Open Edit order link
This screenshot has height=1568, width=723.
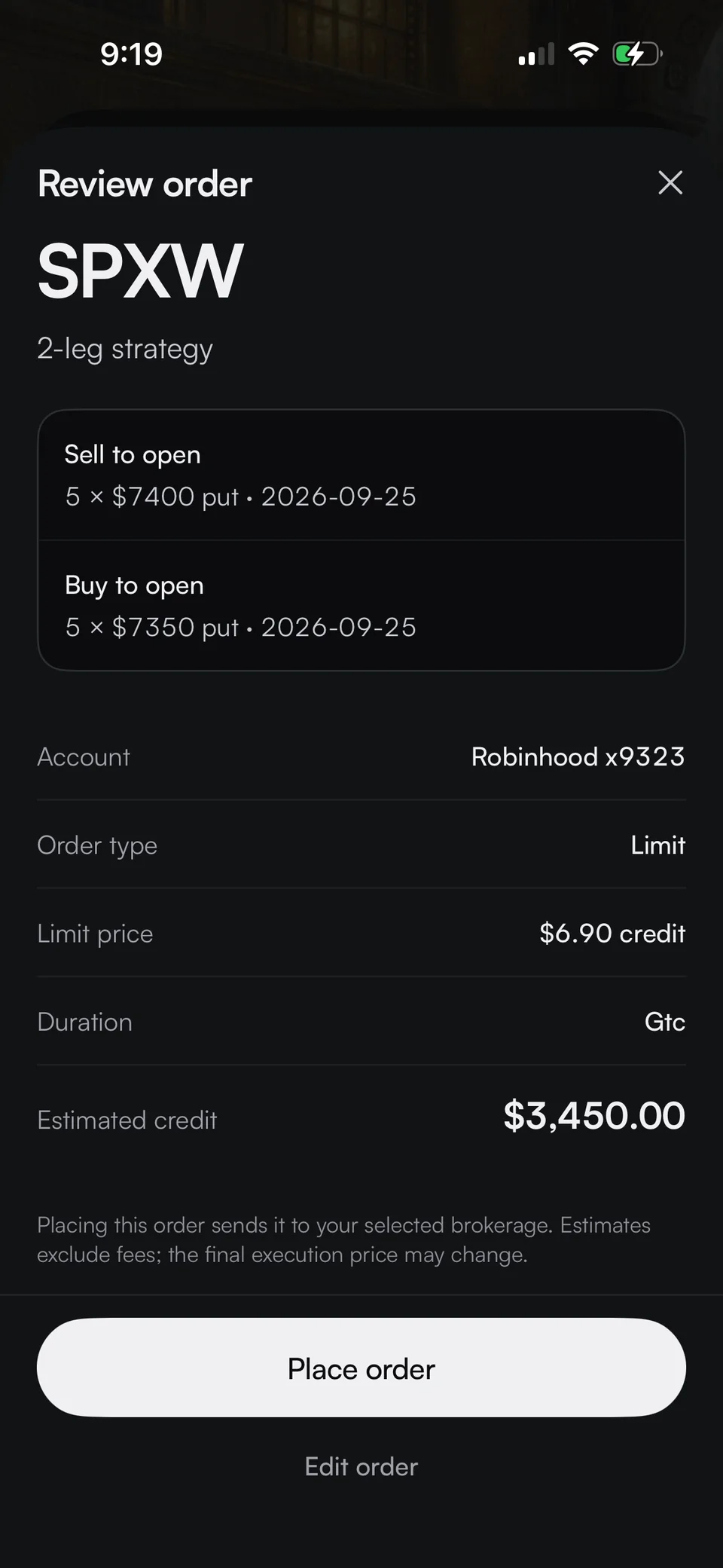pos(361,1466)
